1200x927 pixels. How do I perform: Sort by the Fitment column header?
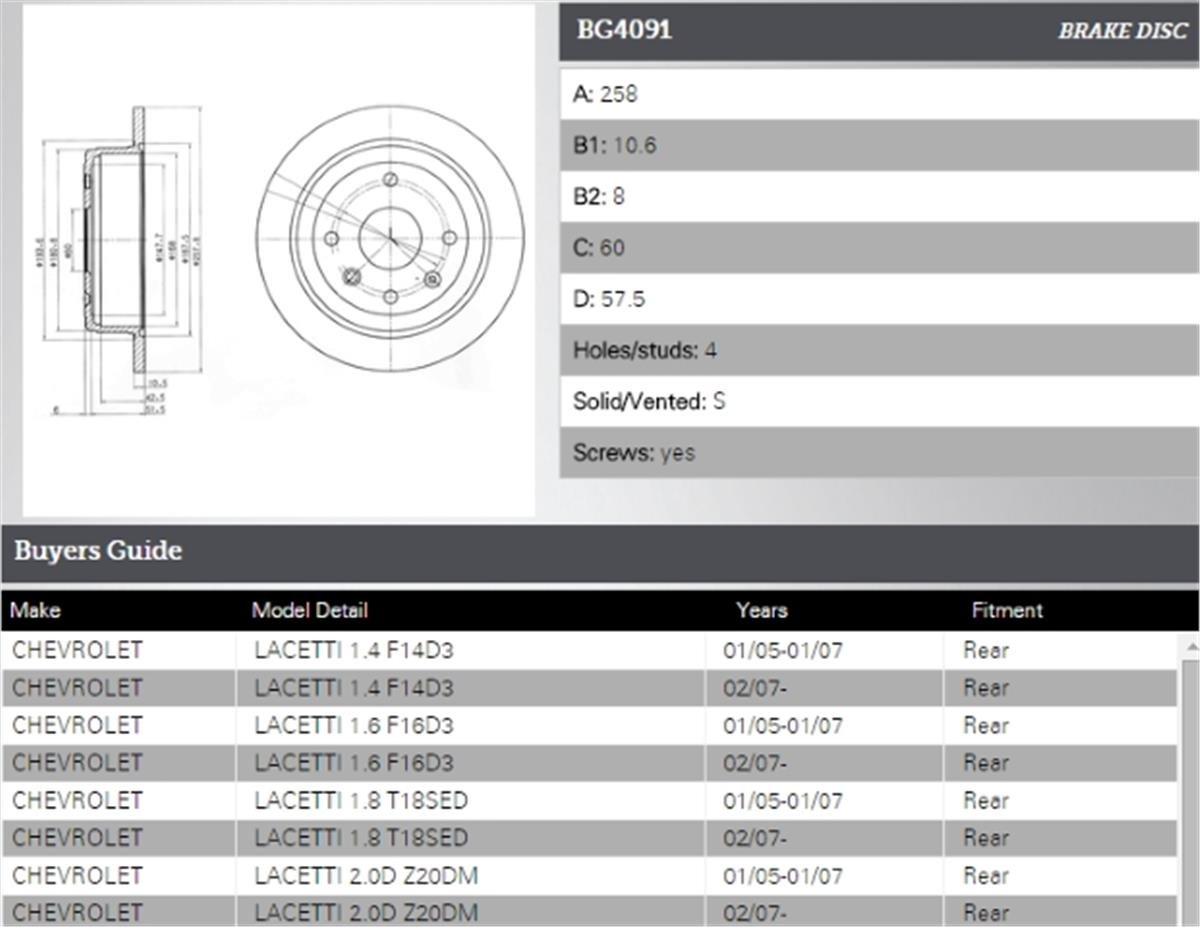(1007, 610)
